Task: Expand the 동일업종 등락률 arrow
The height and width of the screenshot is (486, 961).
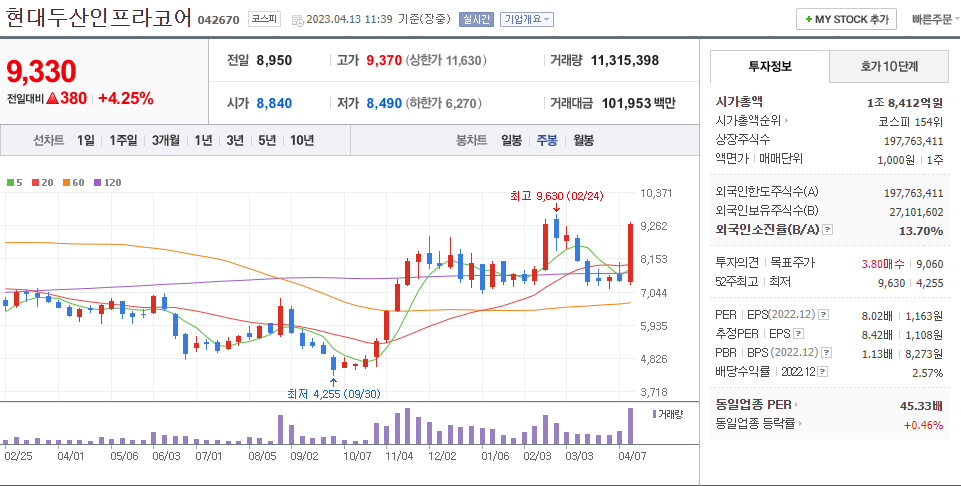Action: click(x=800, y=423)
